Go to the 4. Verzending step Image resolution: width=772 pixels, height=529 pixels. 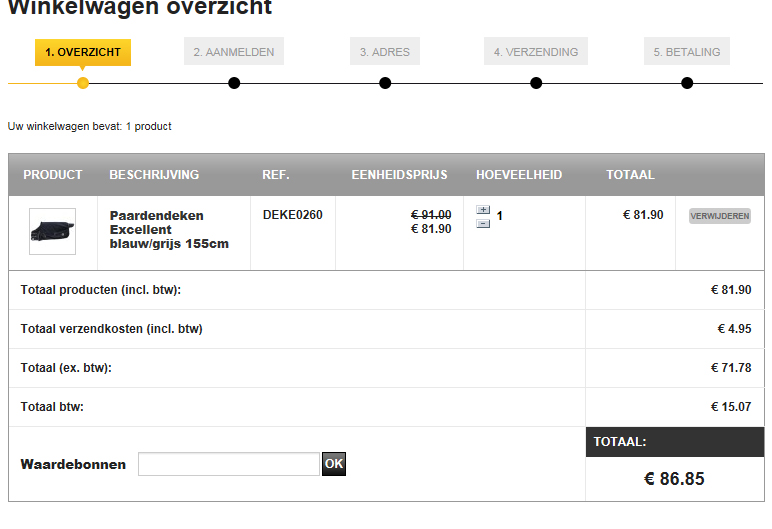(536, 51)
